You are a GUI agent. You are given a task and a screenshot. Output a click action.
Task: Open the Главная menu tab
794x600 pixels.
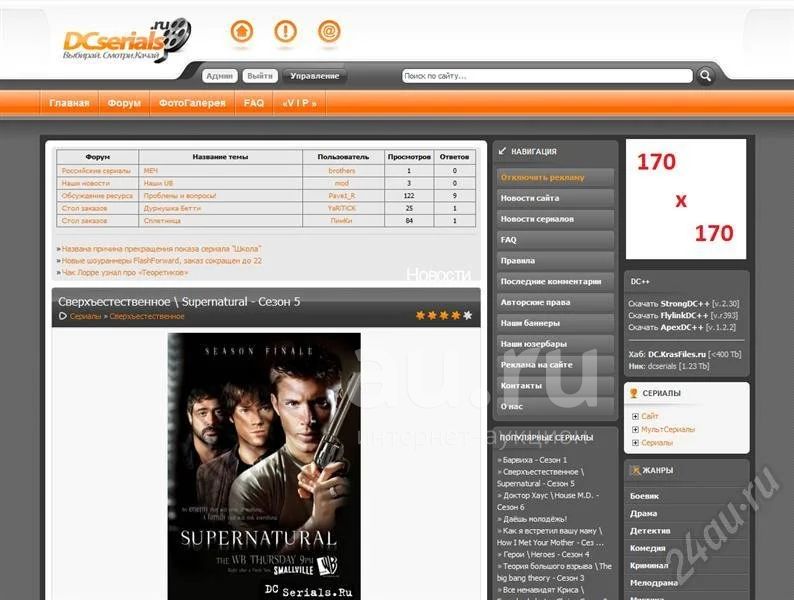(x=69, y=103)
